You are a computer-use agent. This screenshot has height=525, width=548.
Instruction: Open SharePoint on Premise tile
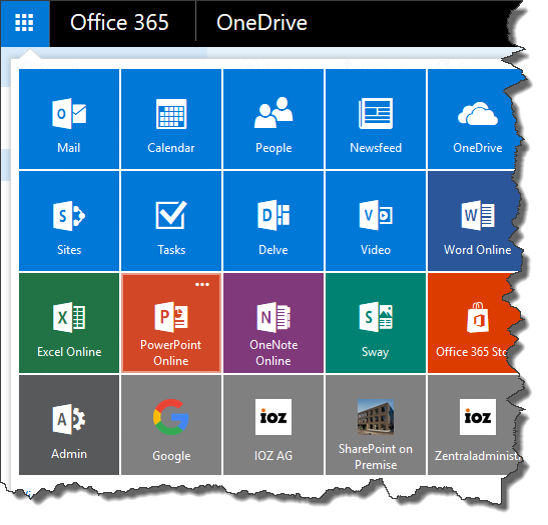pyautogui.click(x=376, y=425)
